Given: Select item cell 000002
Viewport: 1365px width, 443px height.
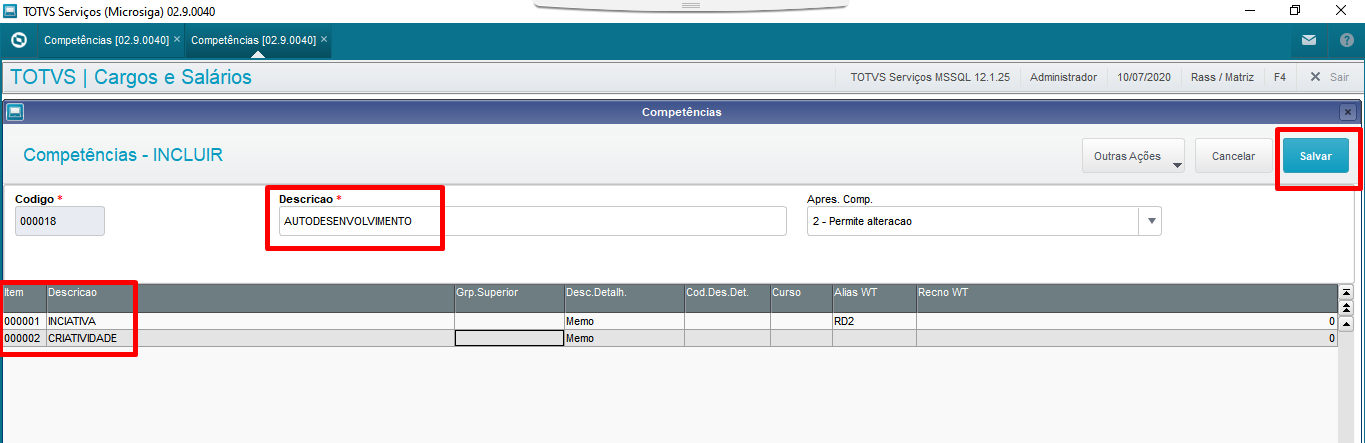Looking at the screenshot, I should tap(23, 338).
